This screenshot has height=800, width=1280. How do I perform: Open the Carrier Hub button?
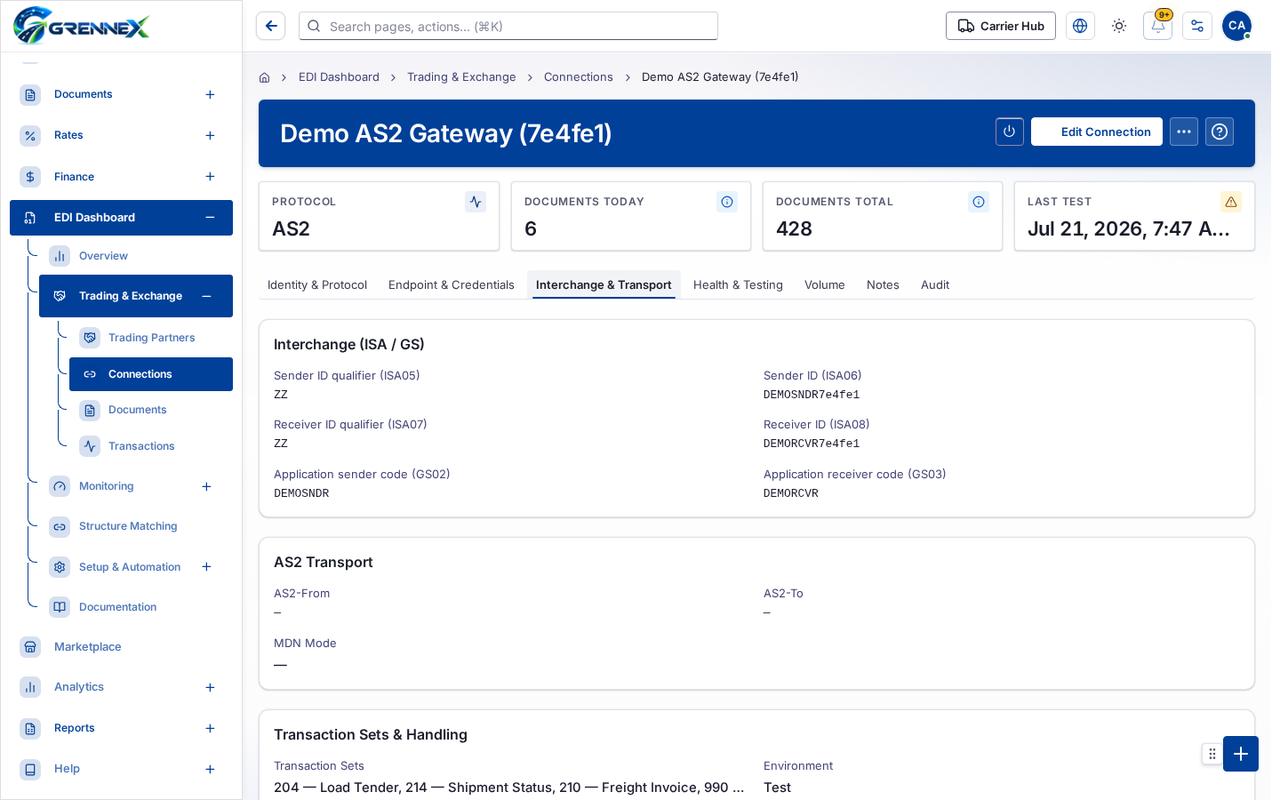(x=1001, y=26)
